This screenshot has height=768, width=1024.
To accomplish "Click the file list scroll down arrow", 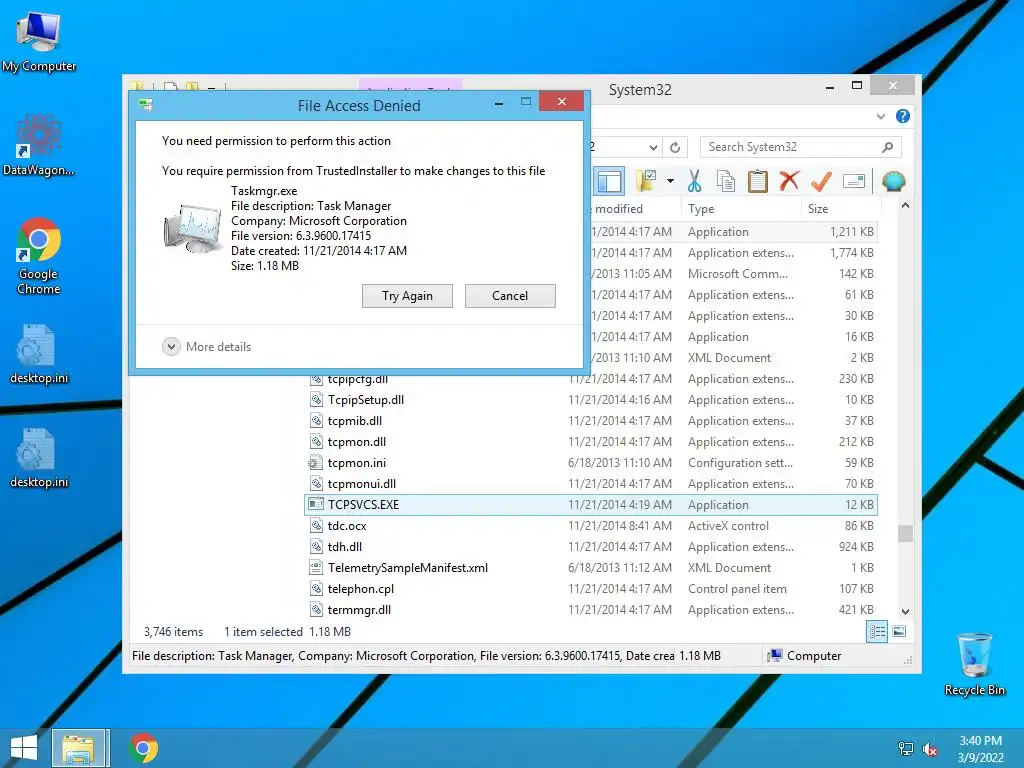I will pyautogui.click(x=905, y=612).
